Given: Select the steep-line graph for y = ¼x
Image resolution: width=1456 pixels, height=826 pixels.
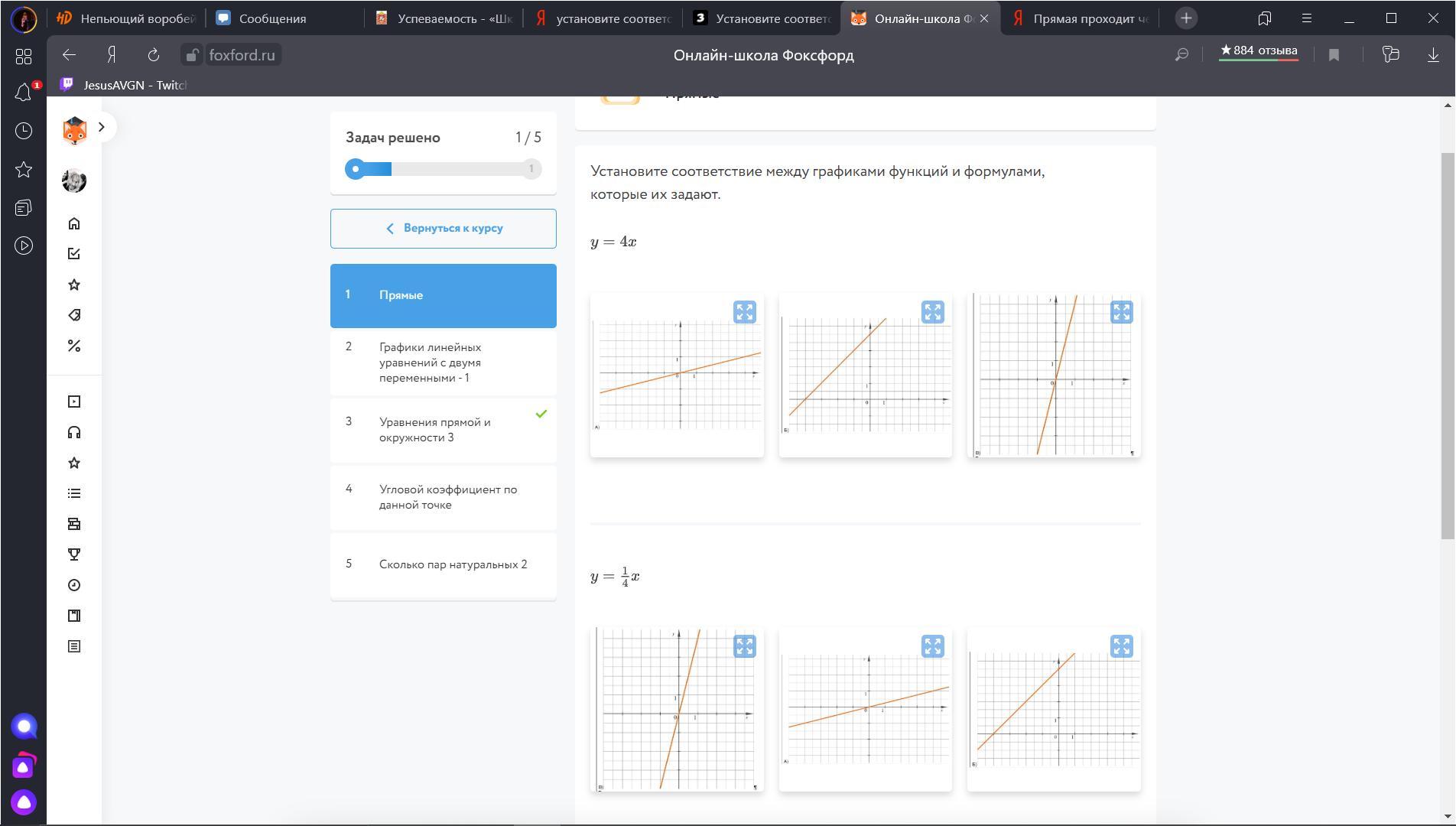Looking at the screenshot, I should click(x=677, y=709).
